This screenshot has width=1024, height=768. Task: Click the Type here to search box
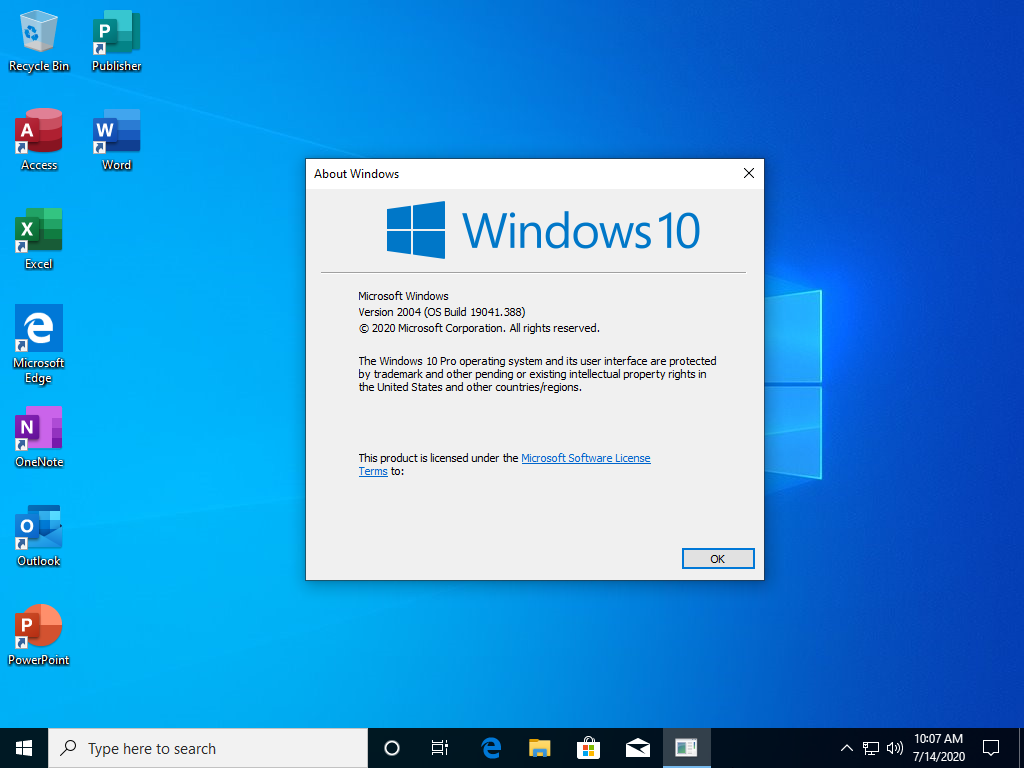point(208,748)
